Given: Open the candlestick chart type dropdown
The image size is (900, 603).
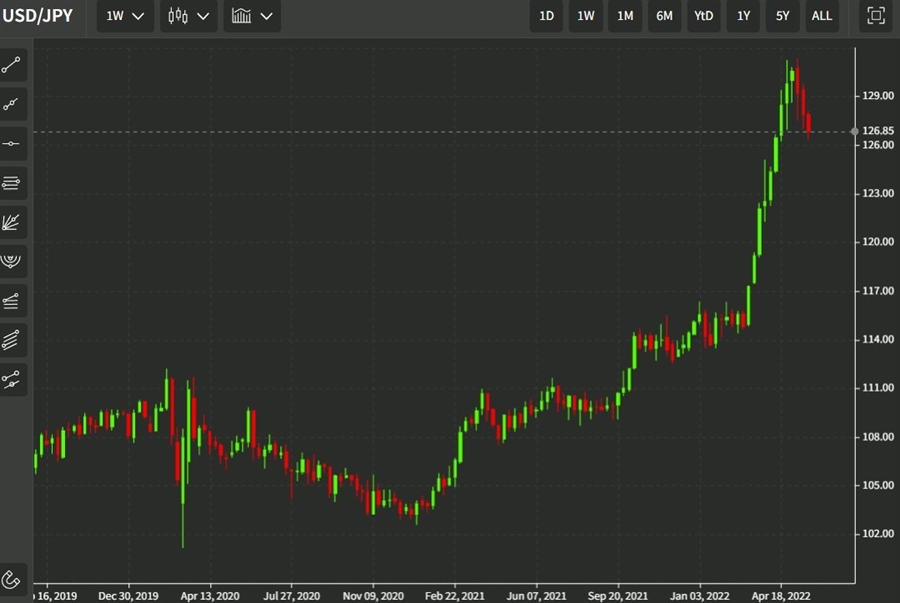Looking at the screenshot, I should pos(188,16).
